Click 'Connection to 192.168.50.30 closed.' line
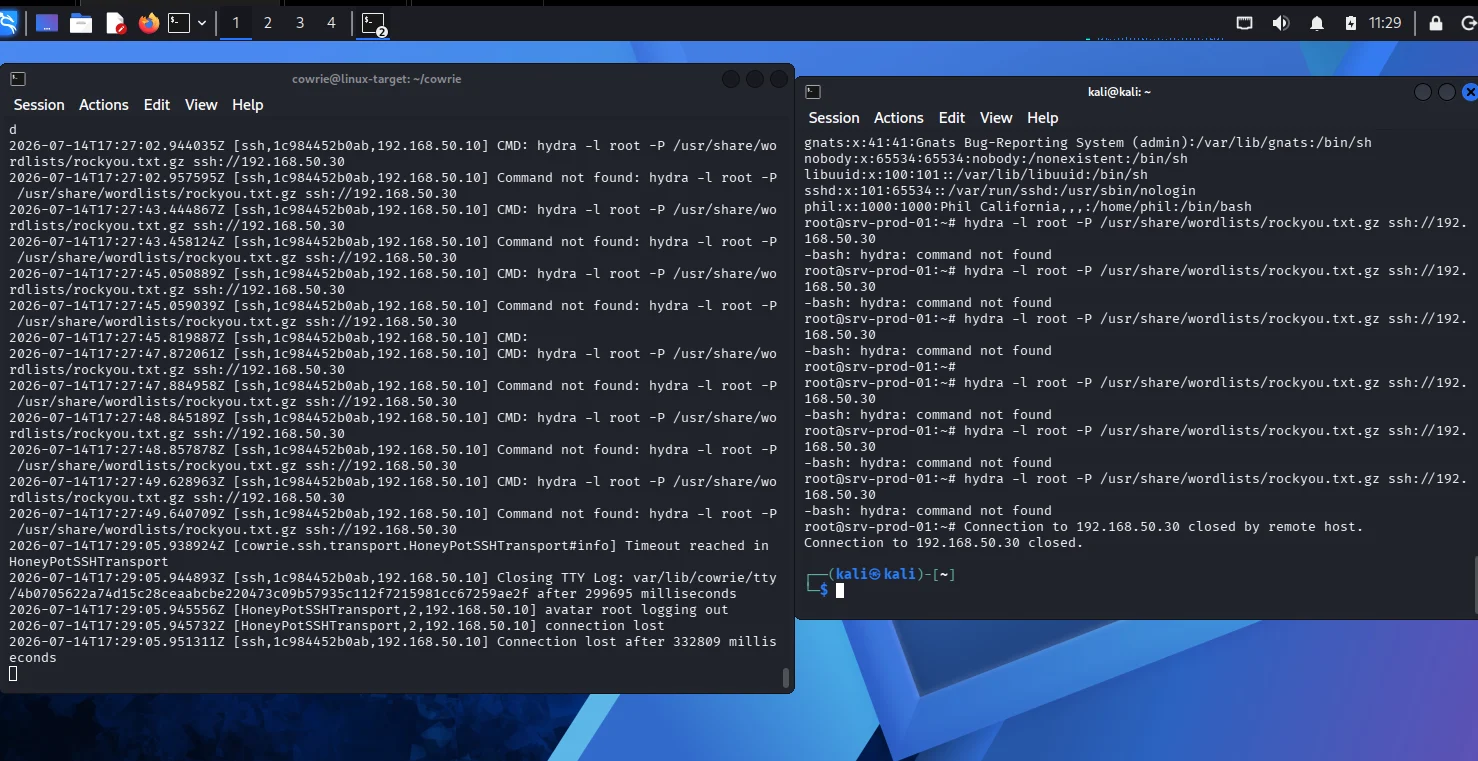Screen dimensions: 1478x761 point(944,543)
